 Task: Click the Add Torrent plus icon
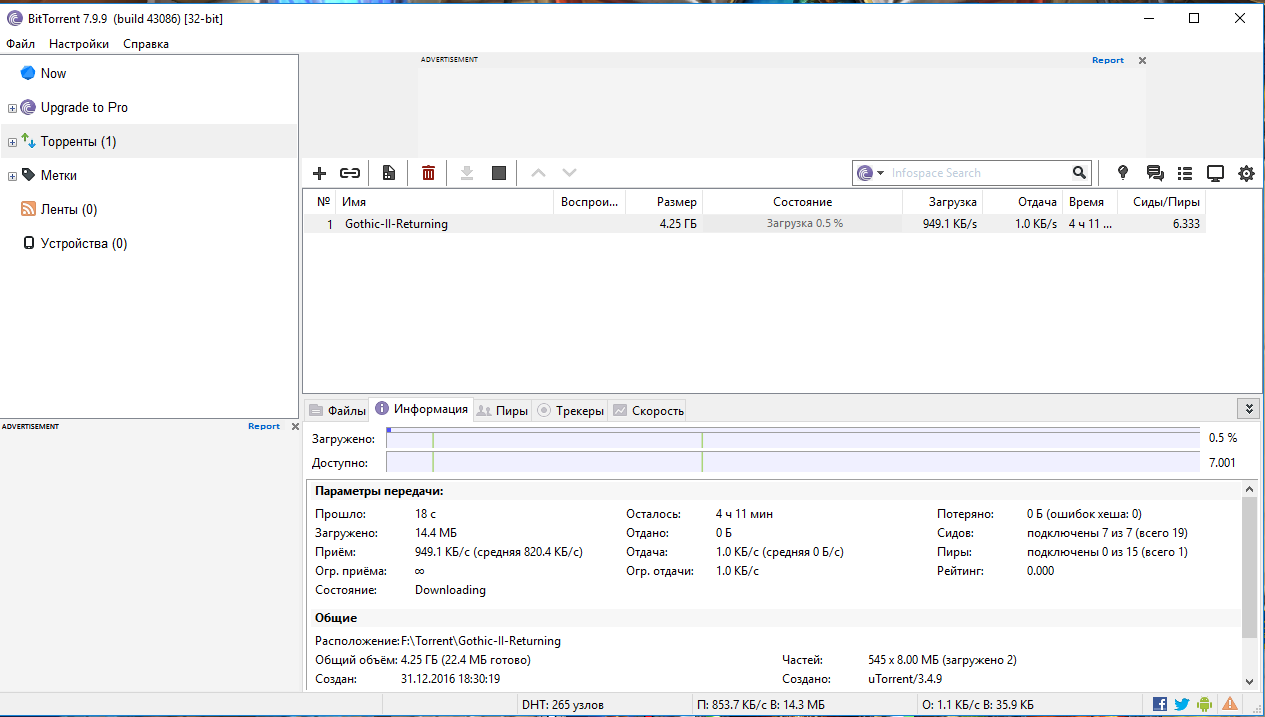coord(320,173)
